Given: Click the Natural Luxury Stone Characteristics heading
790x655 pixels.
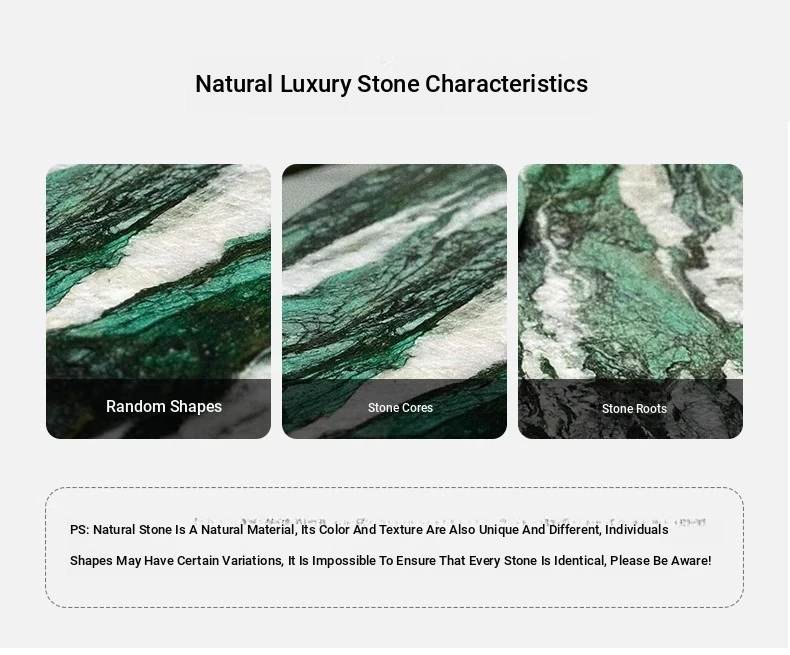Looking at the screenshot, I should click(x=391, y=84).
